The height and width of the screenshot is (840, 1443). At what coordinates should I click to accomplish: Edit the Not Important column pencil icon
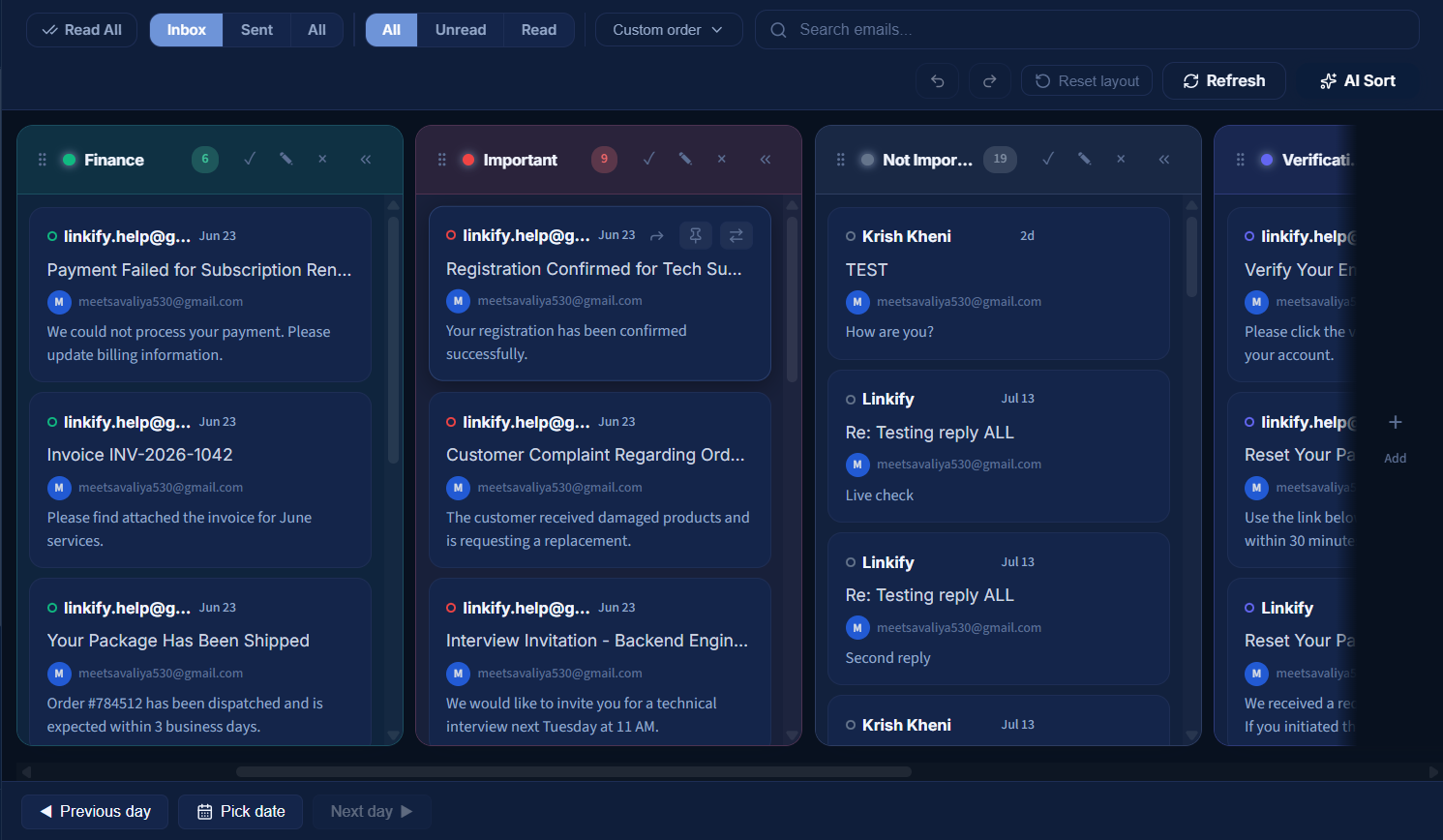point(1085,159)
